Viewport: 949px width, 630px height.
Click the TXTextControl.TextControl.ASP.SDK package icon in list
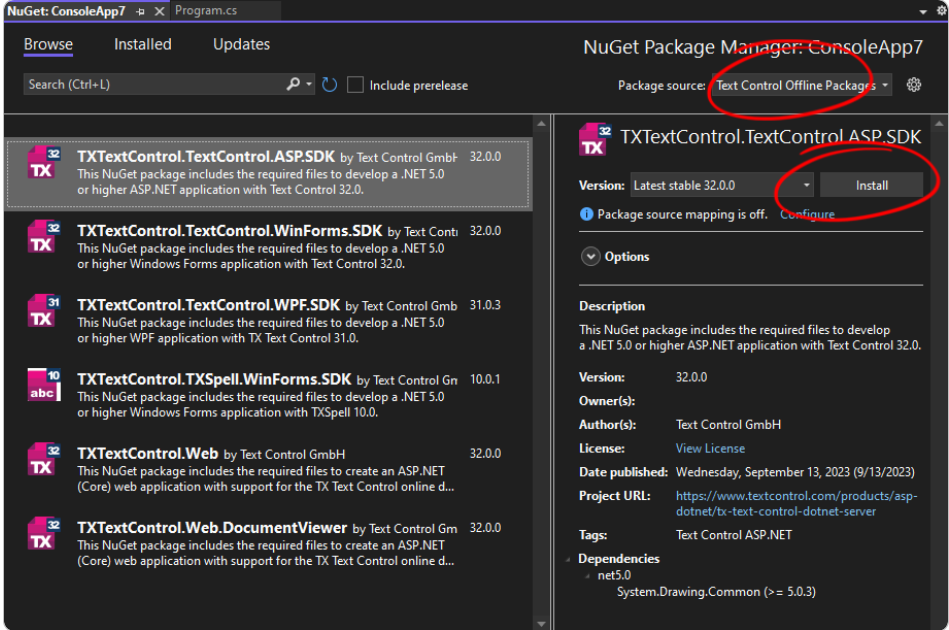[44, 163]
